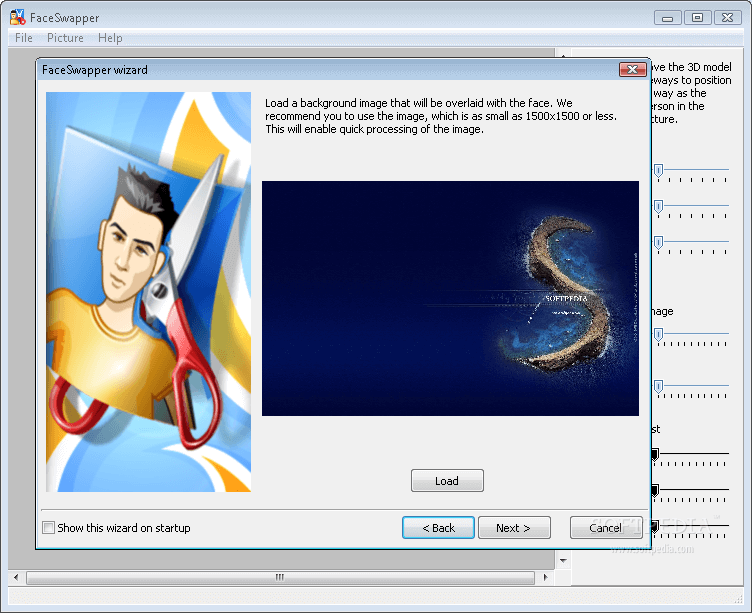Proceed with the Next button
Screen dimensions: 752x613
tap(512, 528)
